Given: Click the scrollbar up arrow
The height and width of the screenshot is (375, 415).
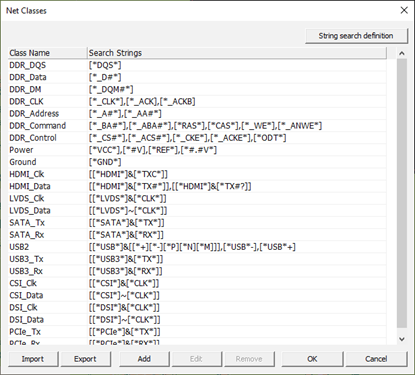Looking at the screenshot, I should pyautogui.click(x=402, y=53).
